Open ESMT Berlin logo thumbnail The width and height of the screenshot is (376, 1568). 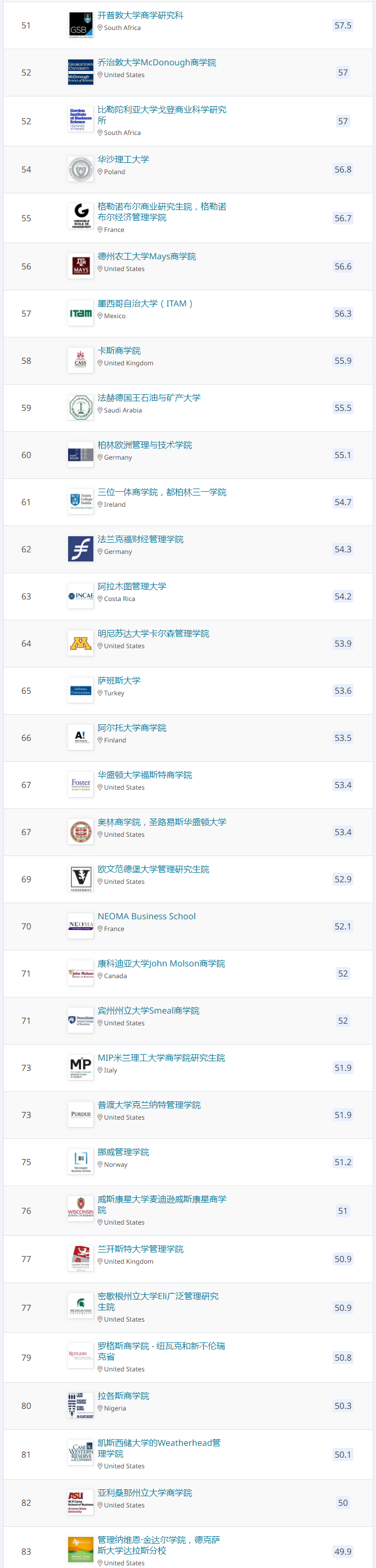click(x=80, y=455)
